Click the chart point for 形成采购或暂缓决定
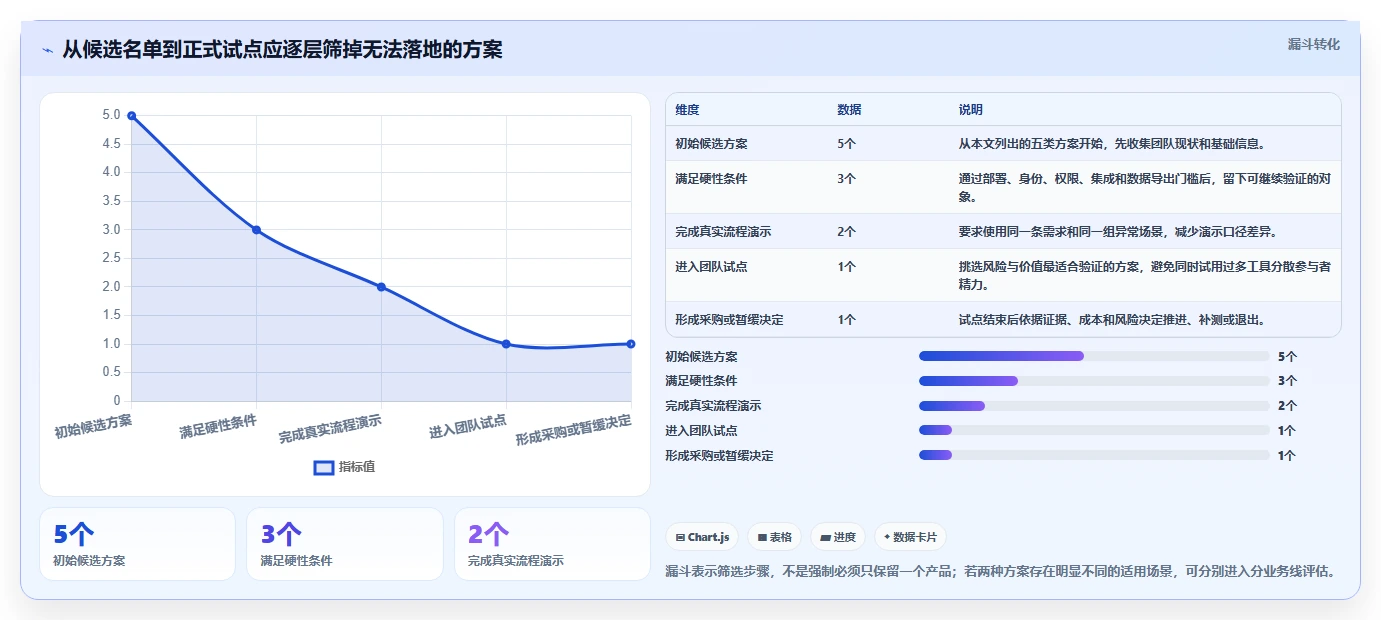 pyautogui.click(x=631, y=344)
